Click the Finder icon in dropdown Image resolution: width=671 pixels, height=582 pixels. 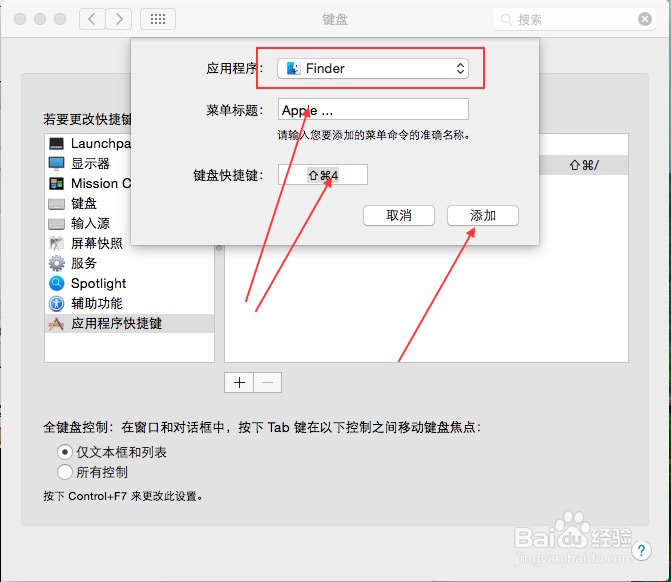coord(293,68)
